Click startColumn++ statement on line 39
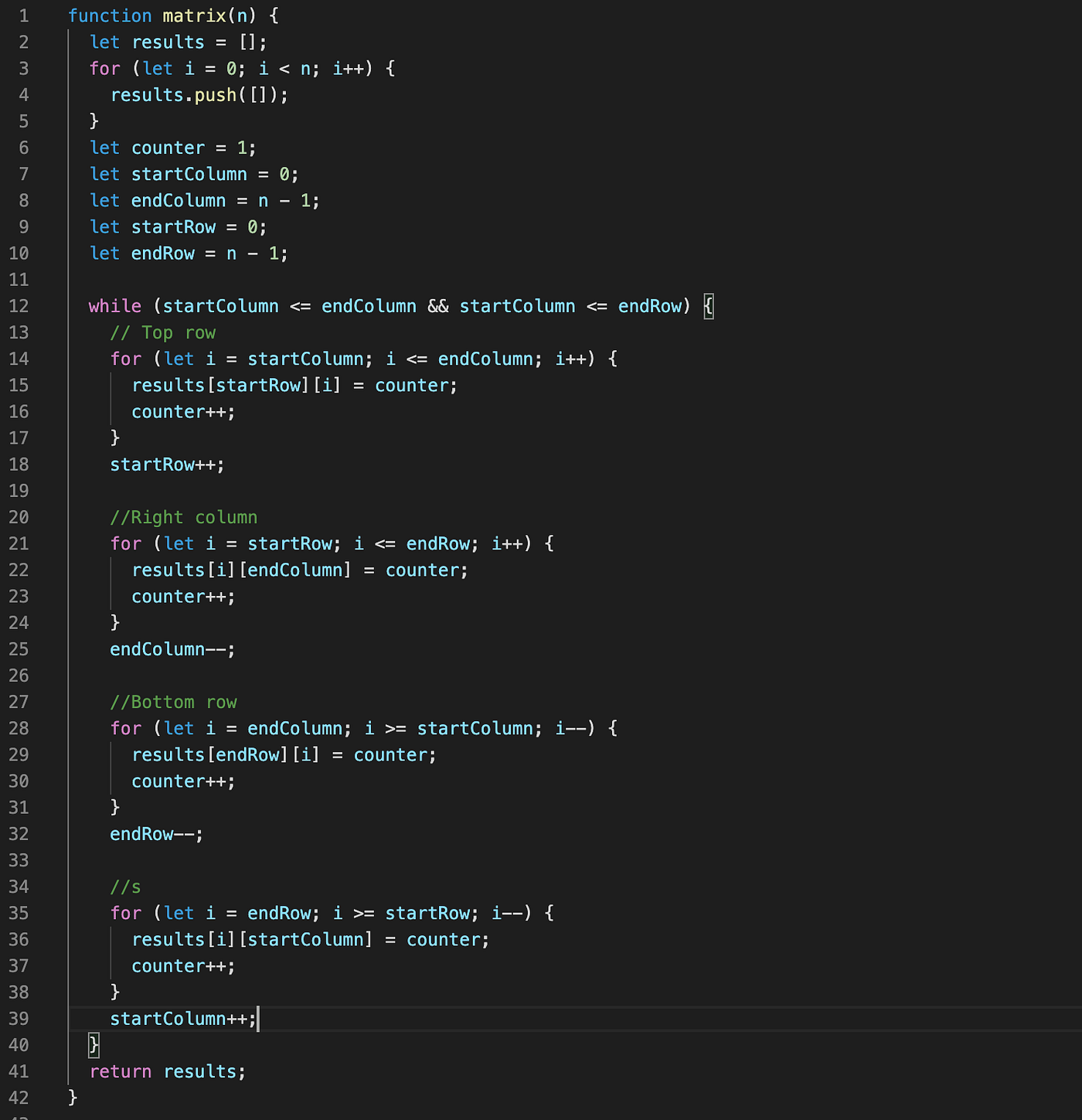The height and width of the screenshot is (1120, 1082). [x=182, y=1018]
